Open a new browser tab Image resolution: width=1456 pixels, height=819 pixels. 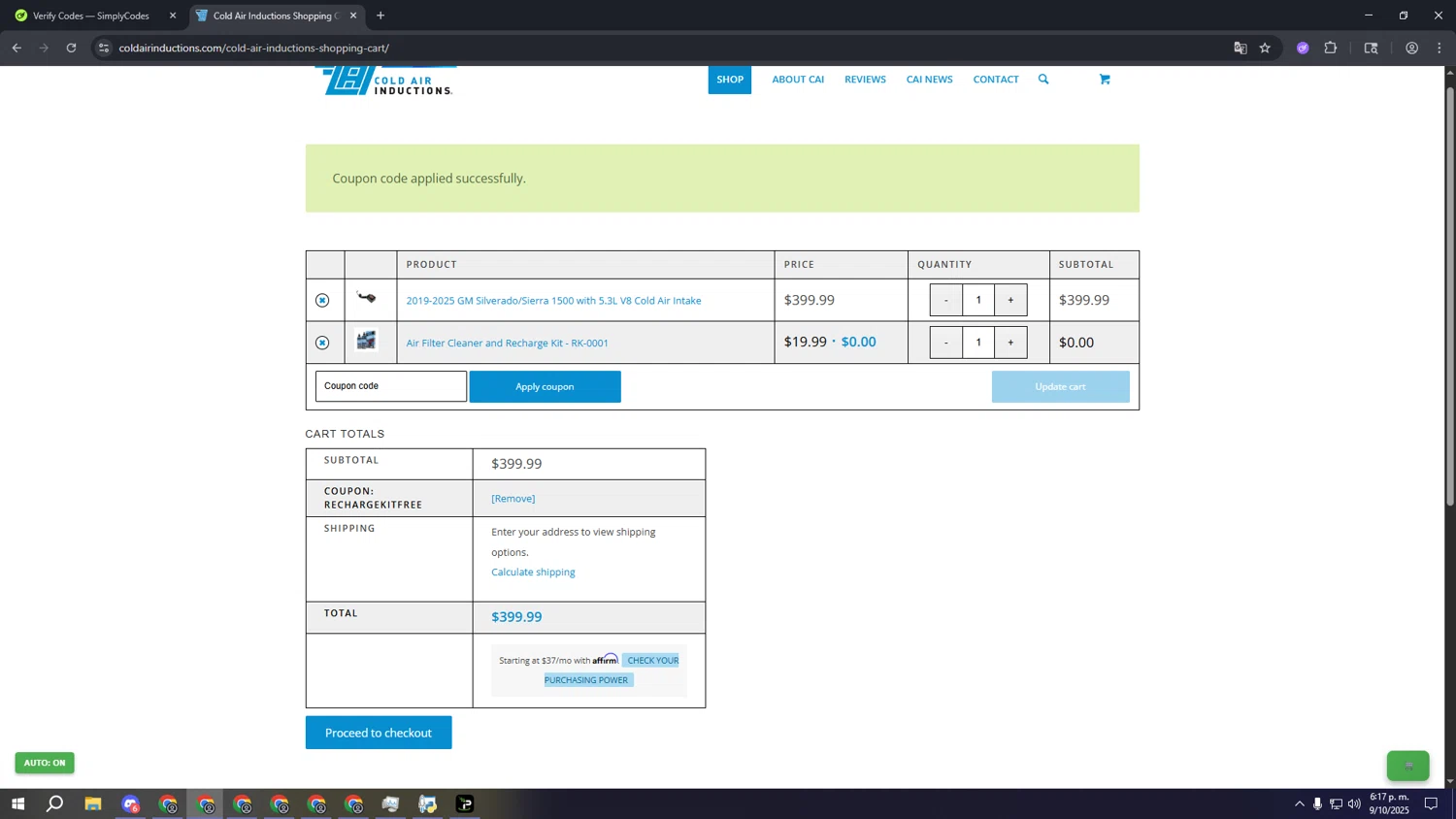coord(381,16)
